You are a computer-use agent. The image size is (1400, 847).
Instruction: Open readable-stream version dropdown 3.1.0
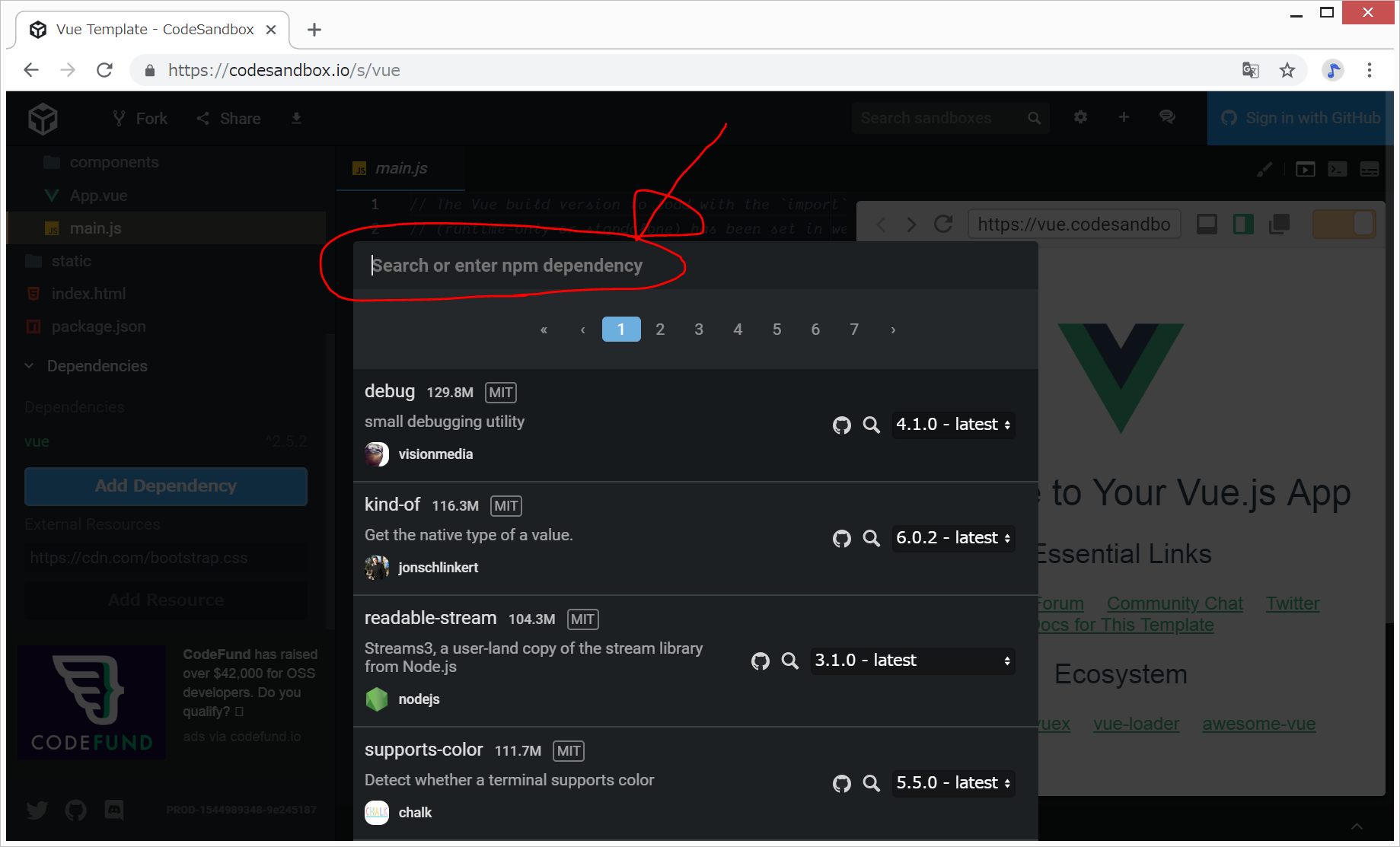click(912, 661)
